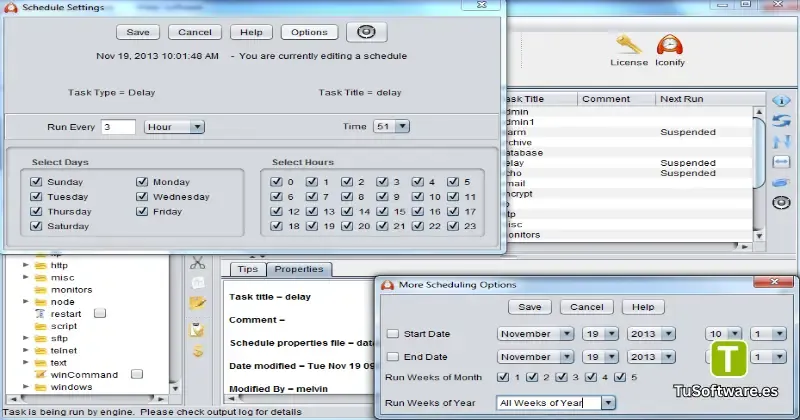Screen dimensions: 800x420
Task: Expand the misc folder node
Action: 26,277
